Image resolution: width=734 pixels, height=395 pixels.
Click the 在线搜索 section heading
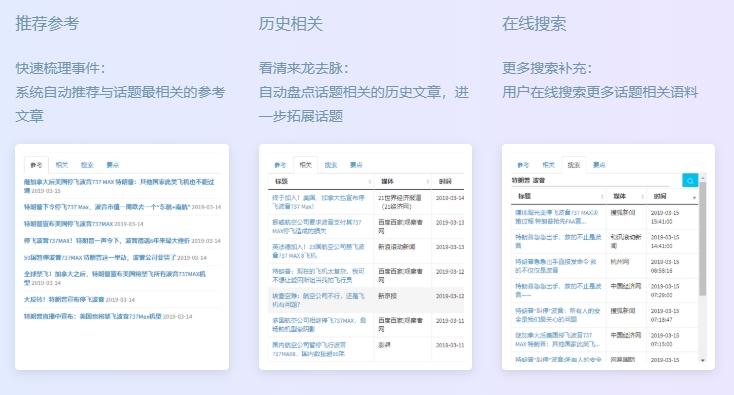pyautogui.click(x=534, y=23)
